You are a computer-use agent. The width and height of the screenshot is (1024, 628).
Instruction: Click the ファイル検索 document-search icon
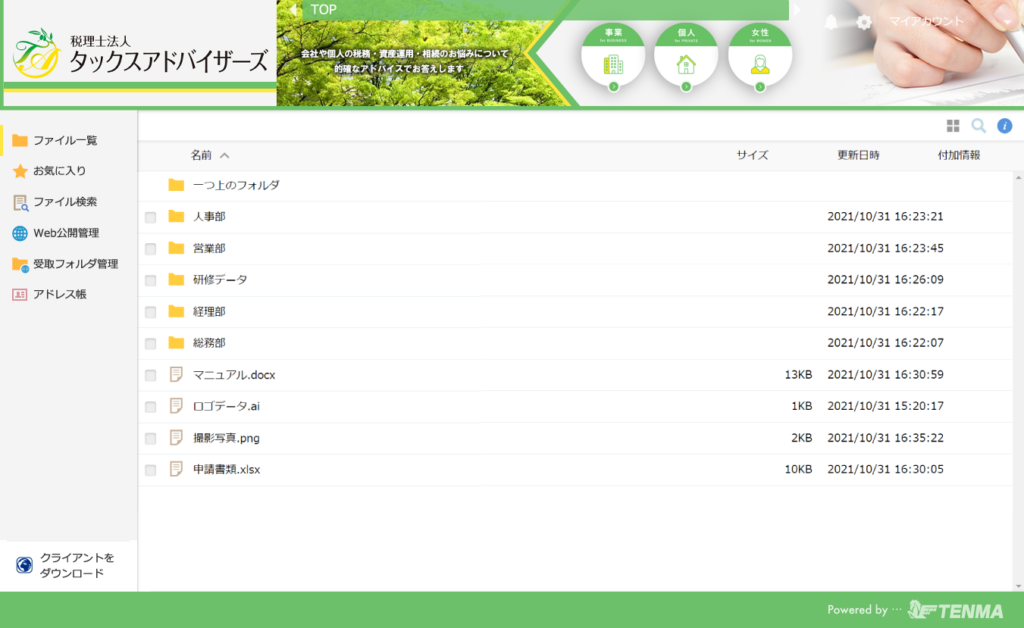coord(20,202)
